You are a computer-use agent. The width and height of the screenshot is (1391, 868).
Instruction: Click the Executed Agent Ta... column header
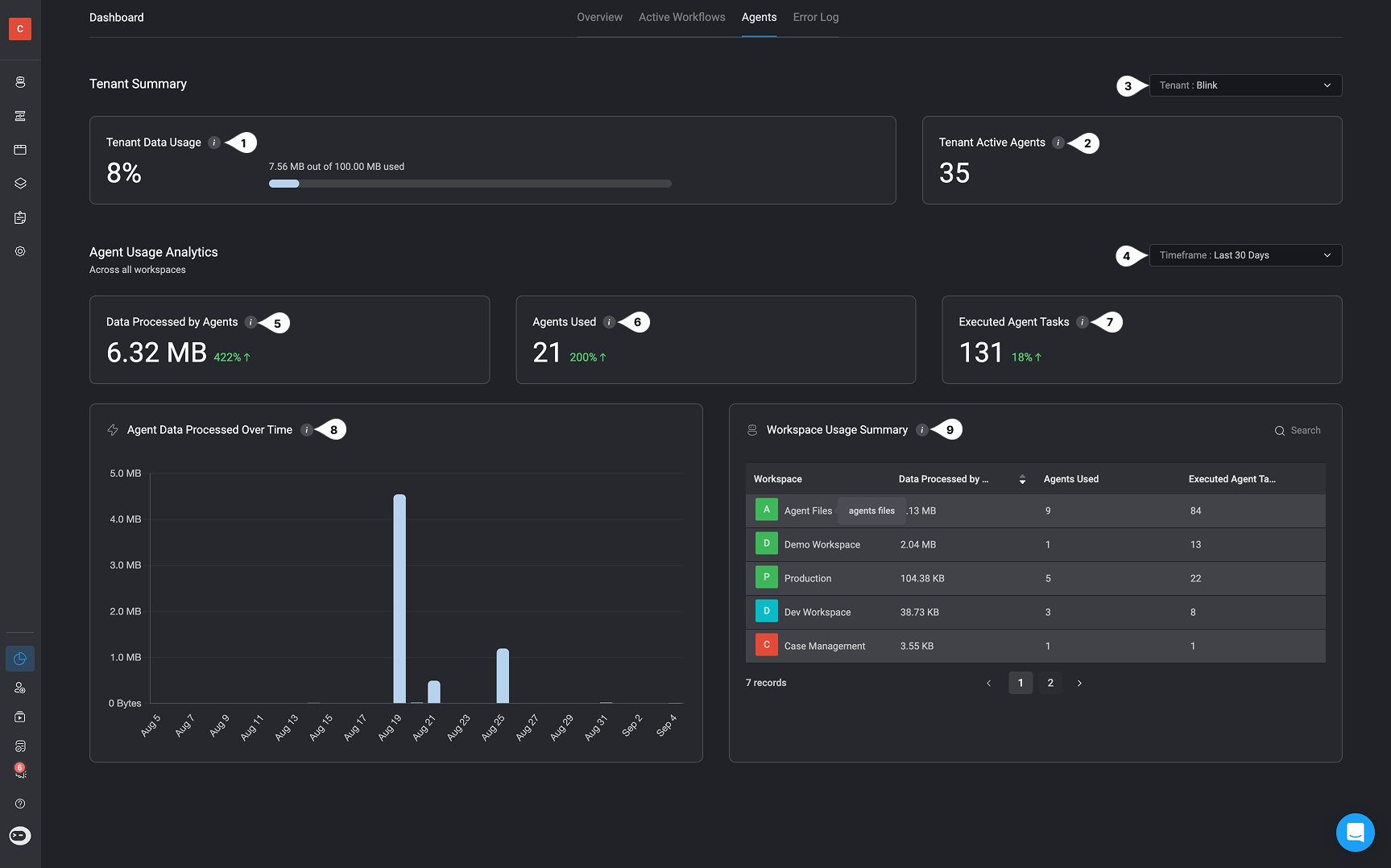point(1232,479)
